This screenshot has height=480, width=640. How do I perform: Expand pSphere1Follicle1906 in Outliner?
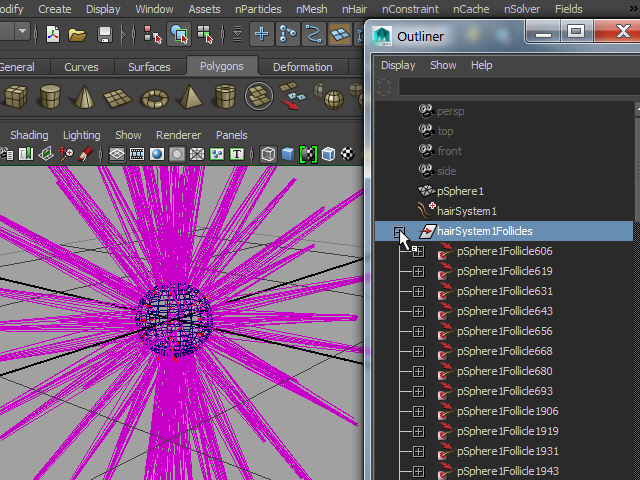pyautogui.click(x=418, y=411)
